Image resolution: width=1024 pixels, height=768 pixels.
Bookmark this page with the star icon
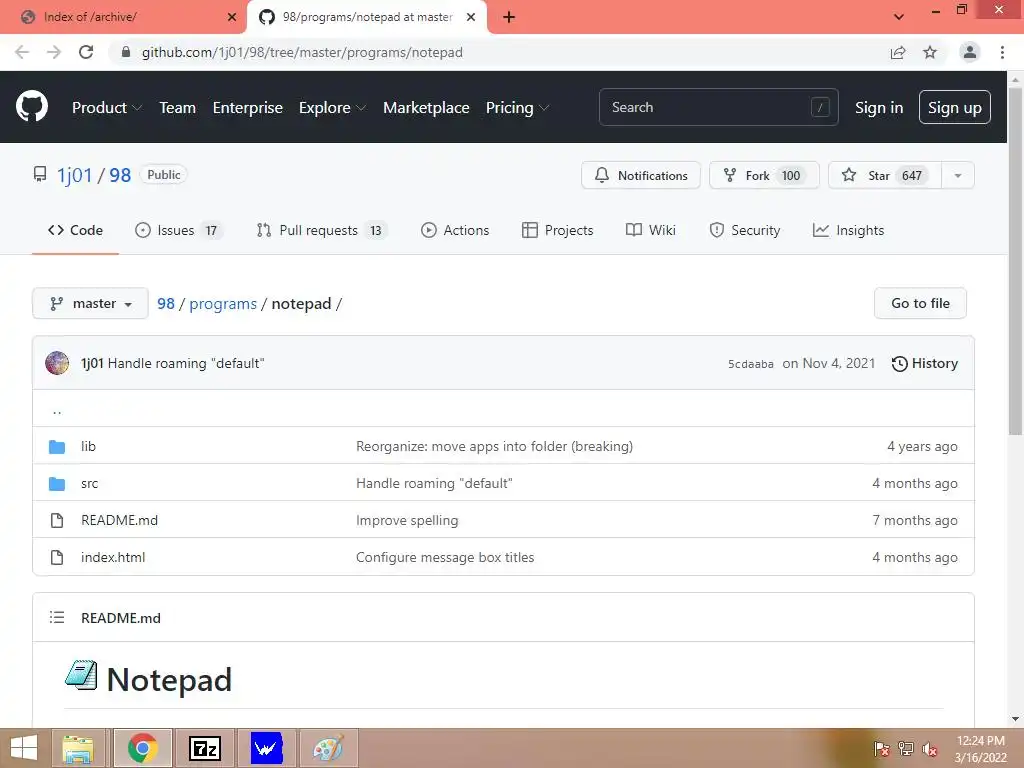(930, 52)
